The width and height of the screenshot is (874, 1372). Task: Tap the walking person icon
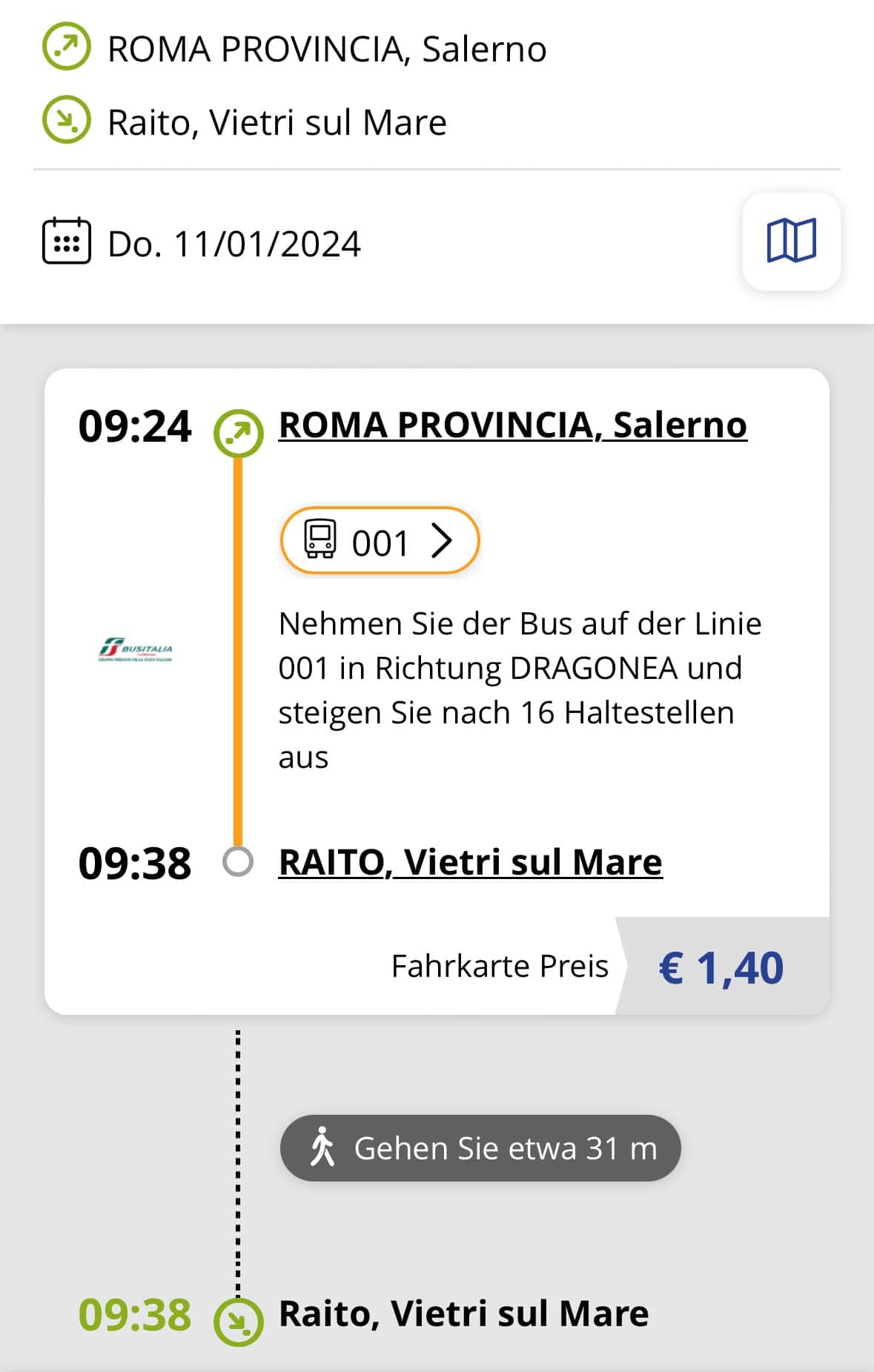pyautogui.click(x=322, y=1147)
